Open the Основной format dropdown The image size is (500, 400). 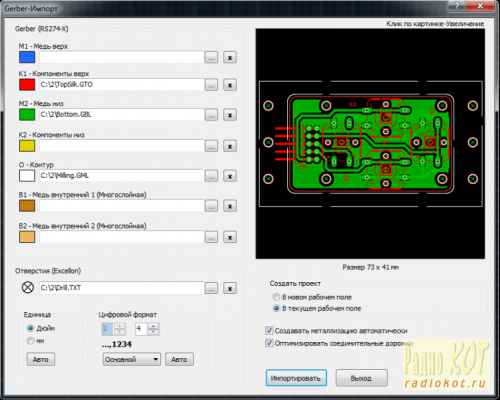coord(132,359)
